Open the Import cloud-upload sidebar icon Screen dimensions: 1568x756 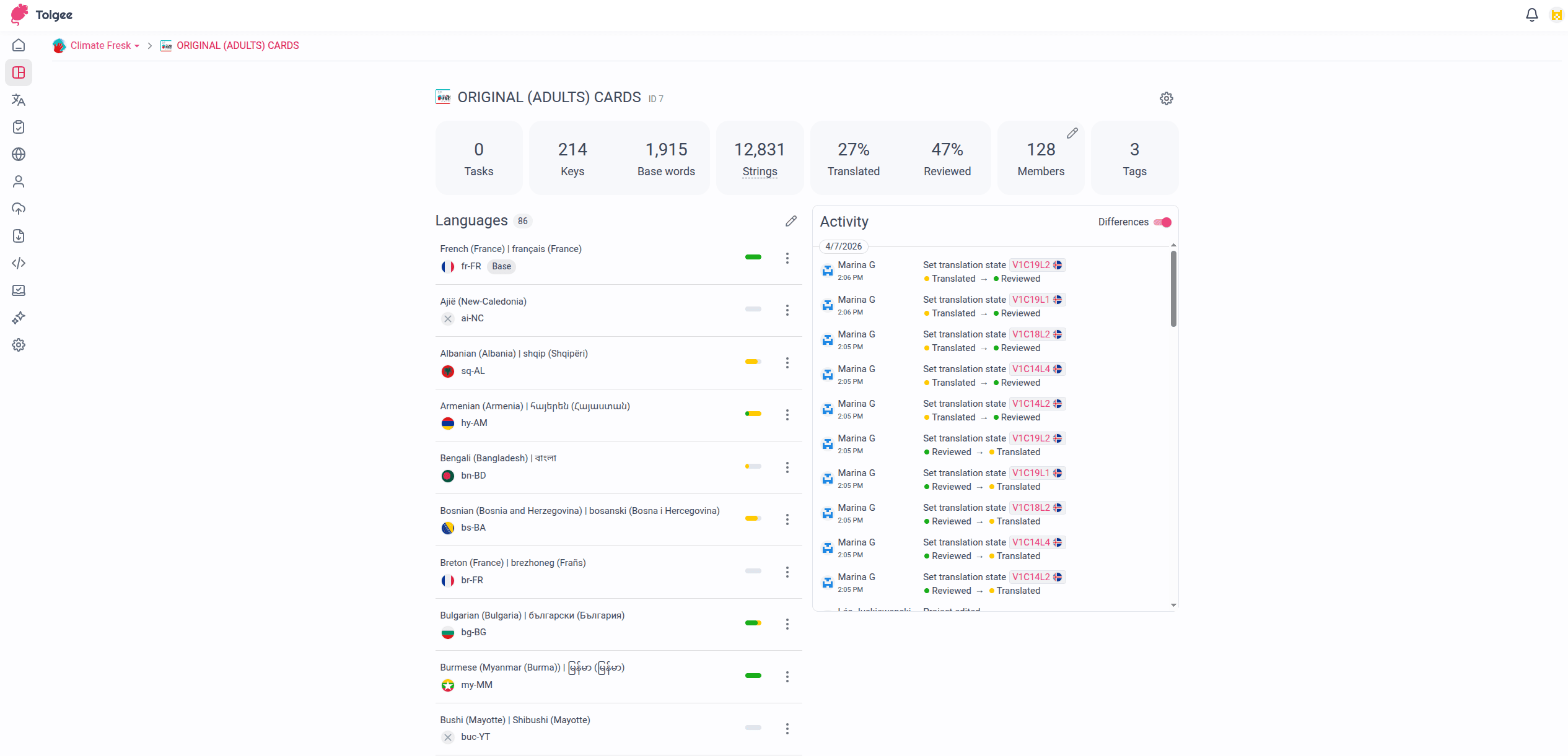[19, 209]
